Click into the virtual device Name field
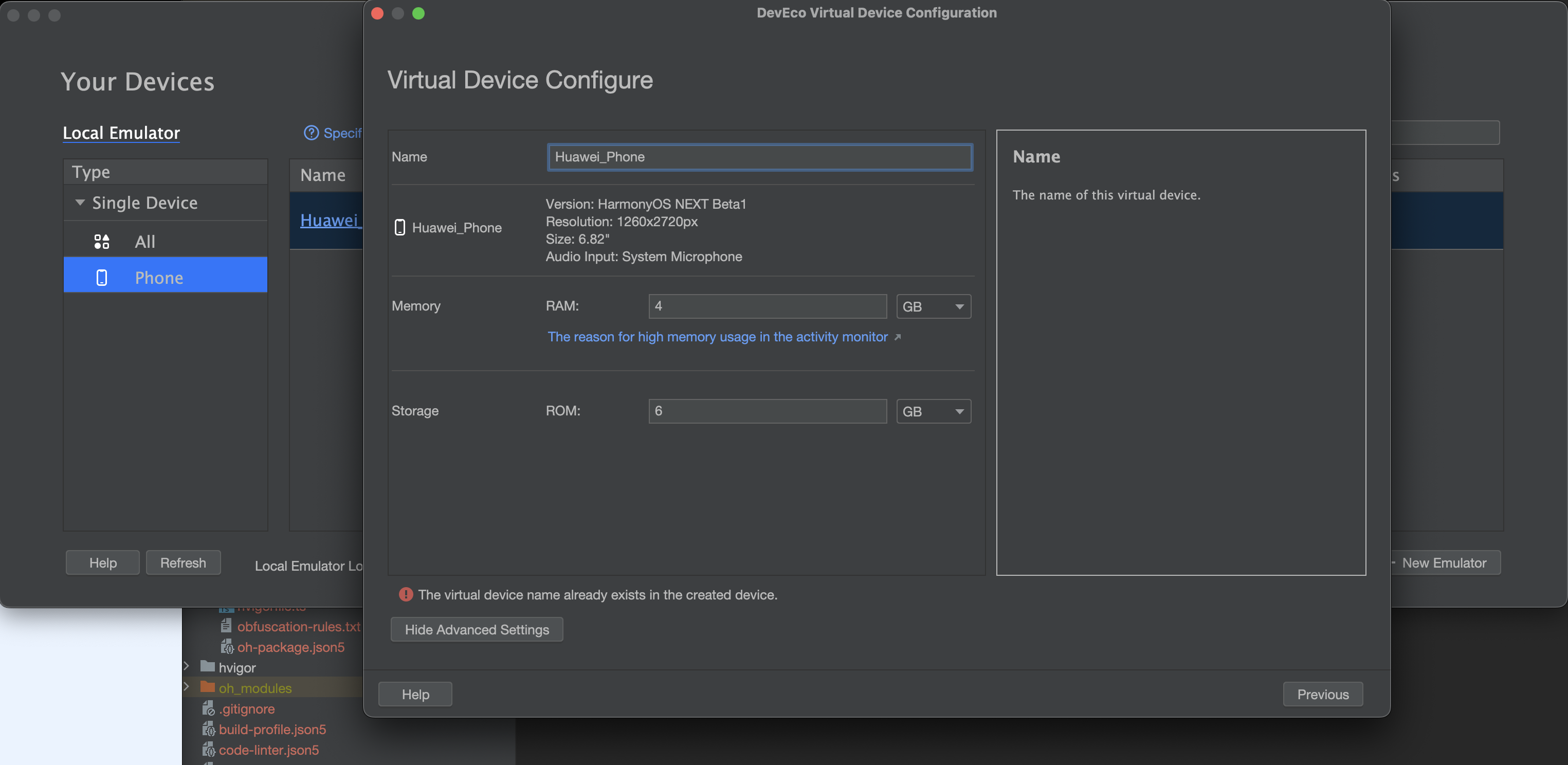This screenshot has width=1568, height=765. click(x=759, y=156)
